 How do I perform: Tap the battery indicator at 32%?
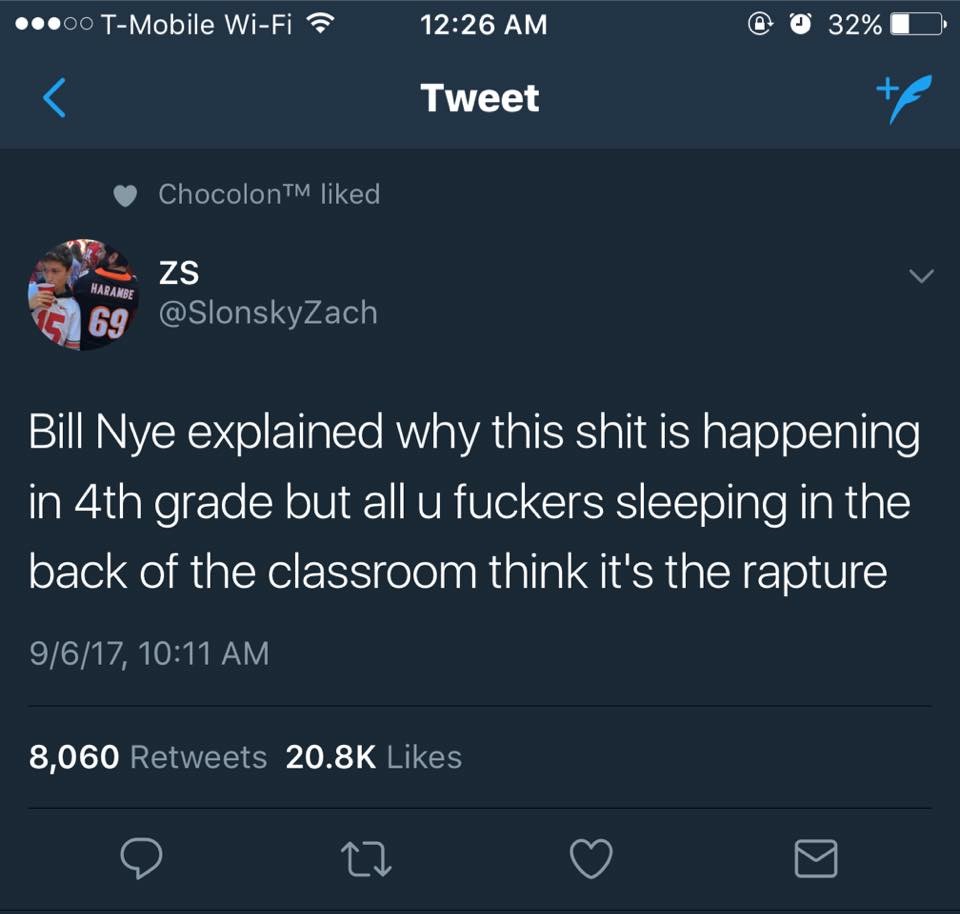pyautogui.click(x=917, y=24)
